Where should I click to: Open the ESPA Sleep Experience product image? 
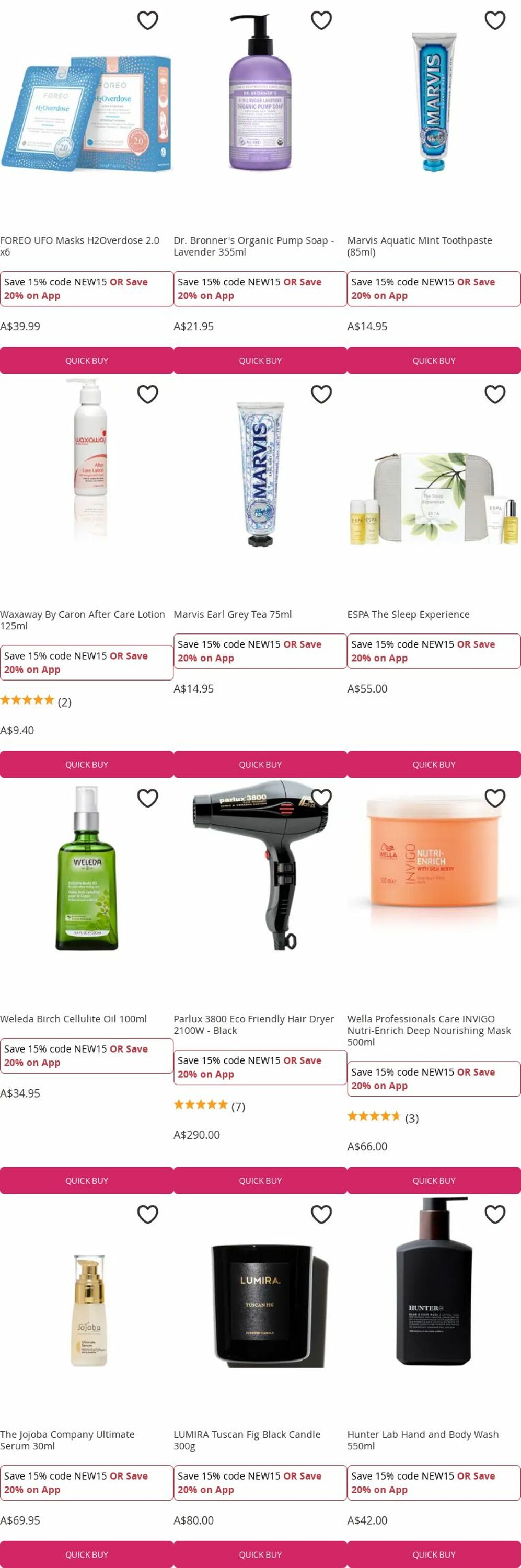(434, 497)
